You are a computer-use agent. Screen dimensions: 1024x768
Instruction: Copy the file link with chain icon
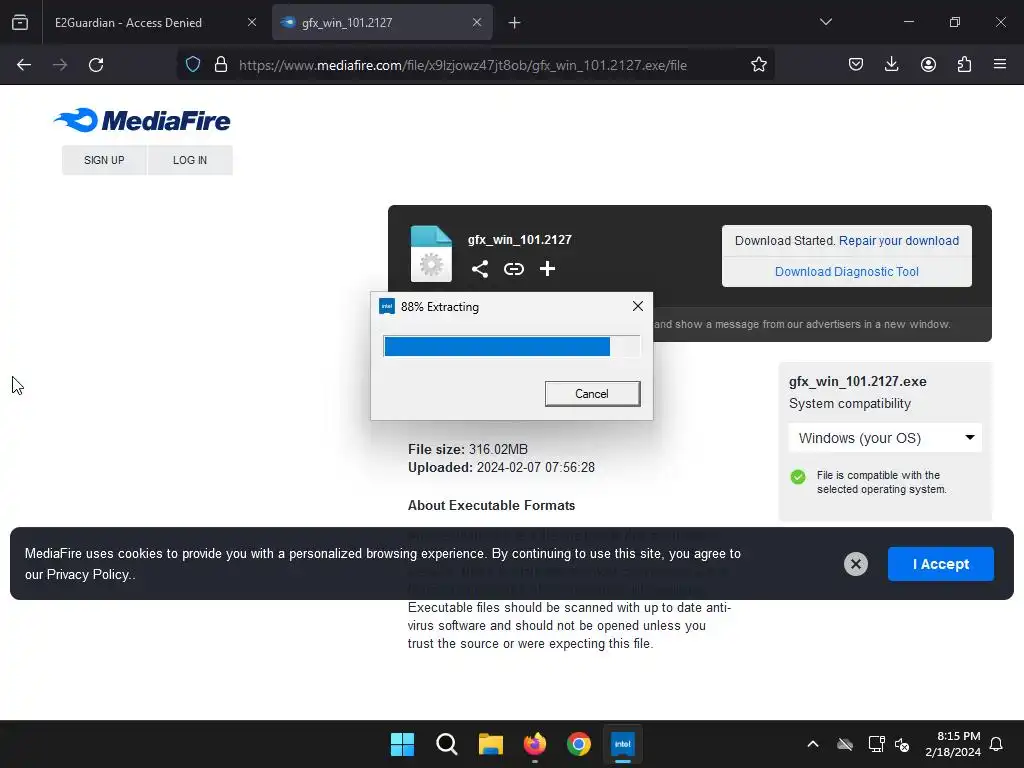pos(514,268)
